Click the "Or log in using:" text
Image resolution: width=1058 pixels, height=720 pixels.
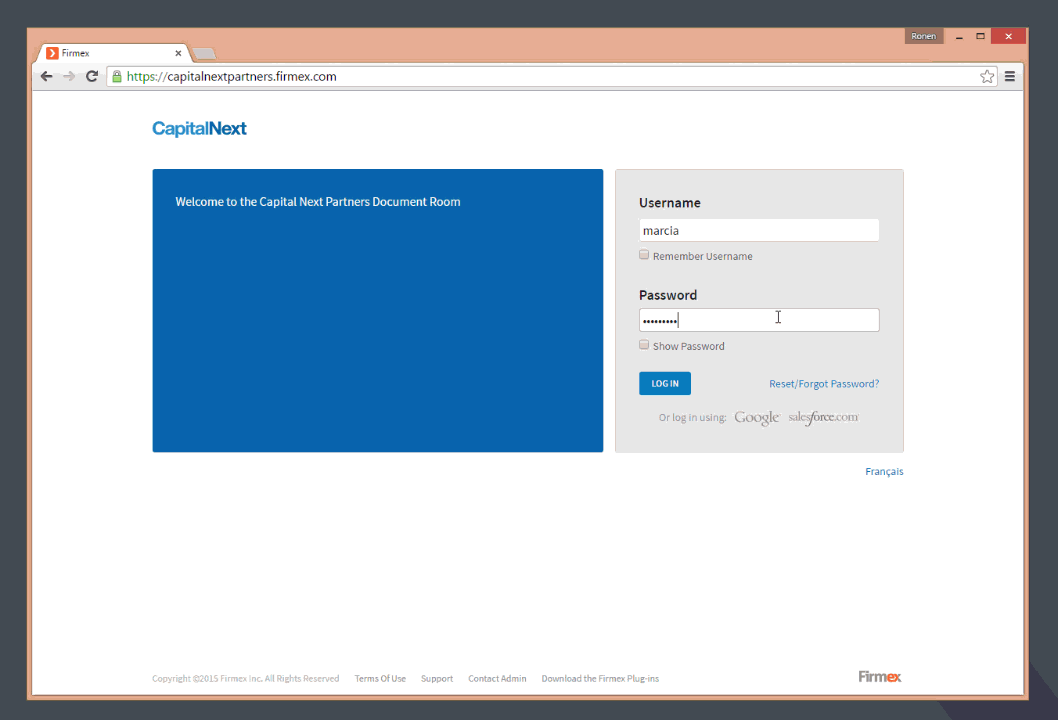click(692, 418)
